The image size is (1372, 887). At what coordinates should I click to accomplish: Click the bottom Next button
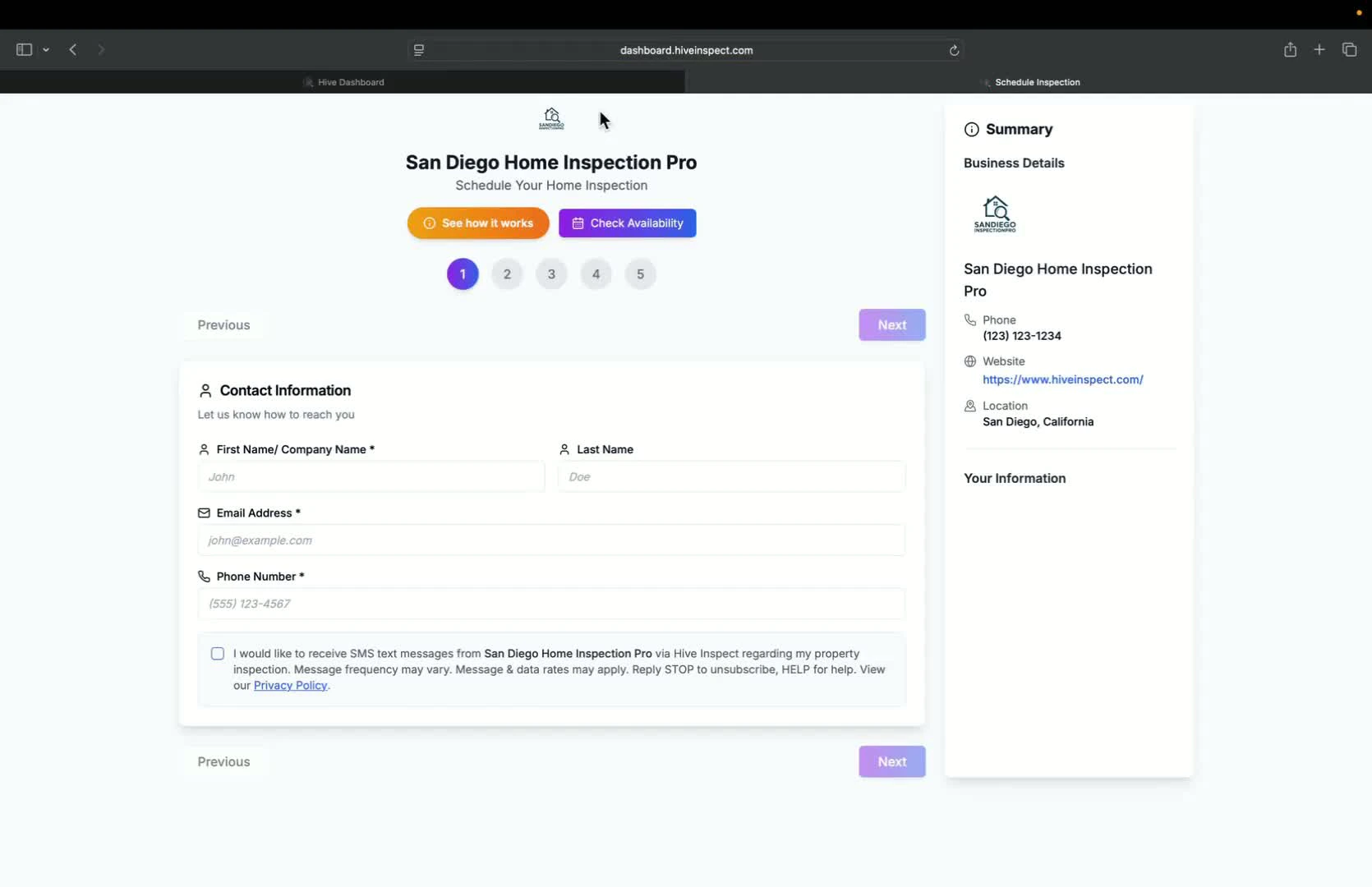[x=892, y=762]
